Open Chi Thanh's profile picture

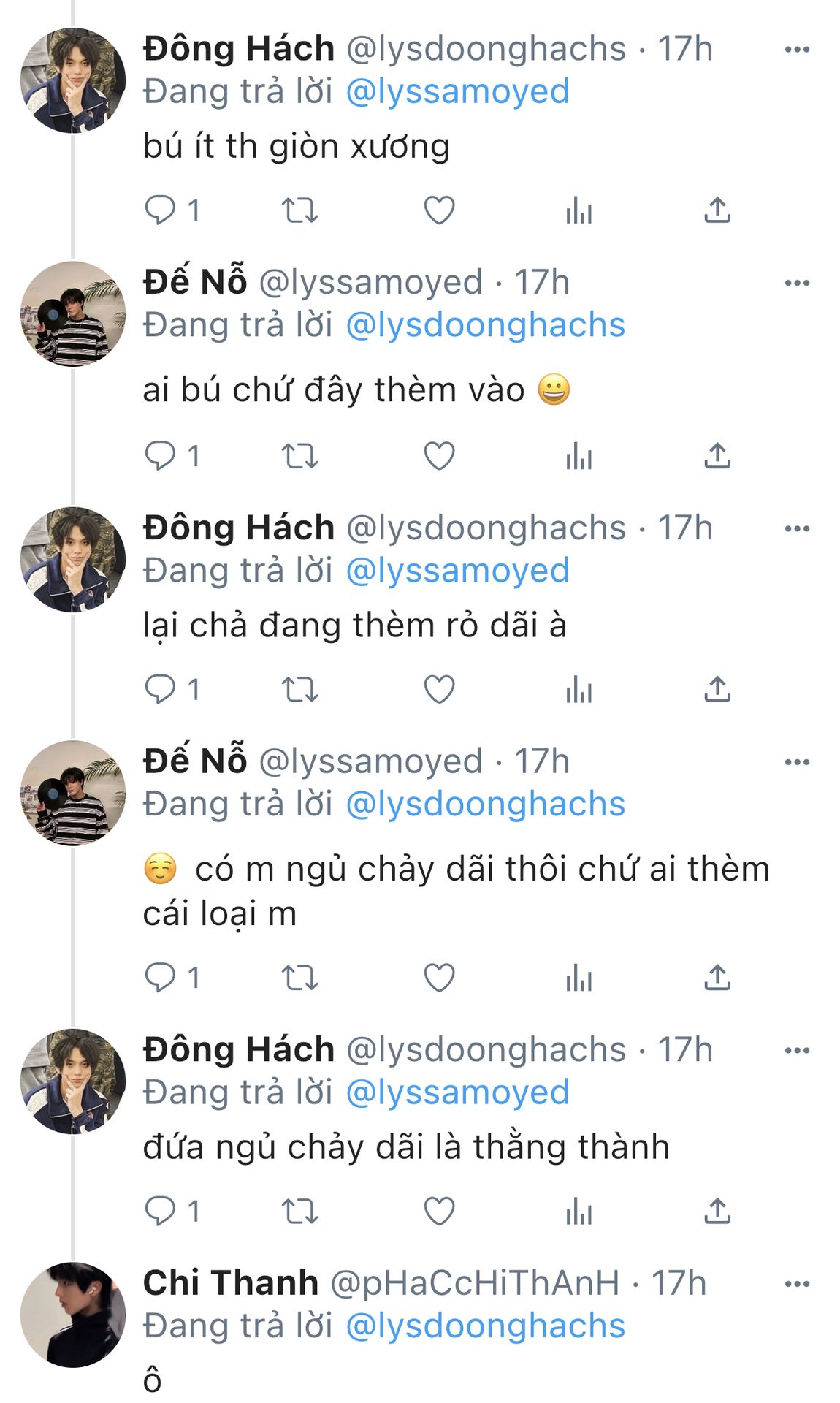pyautogui.click(x=73, y=1315)
